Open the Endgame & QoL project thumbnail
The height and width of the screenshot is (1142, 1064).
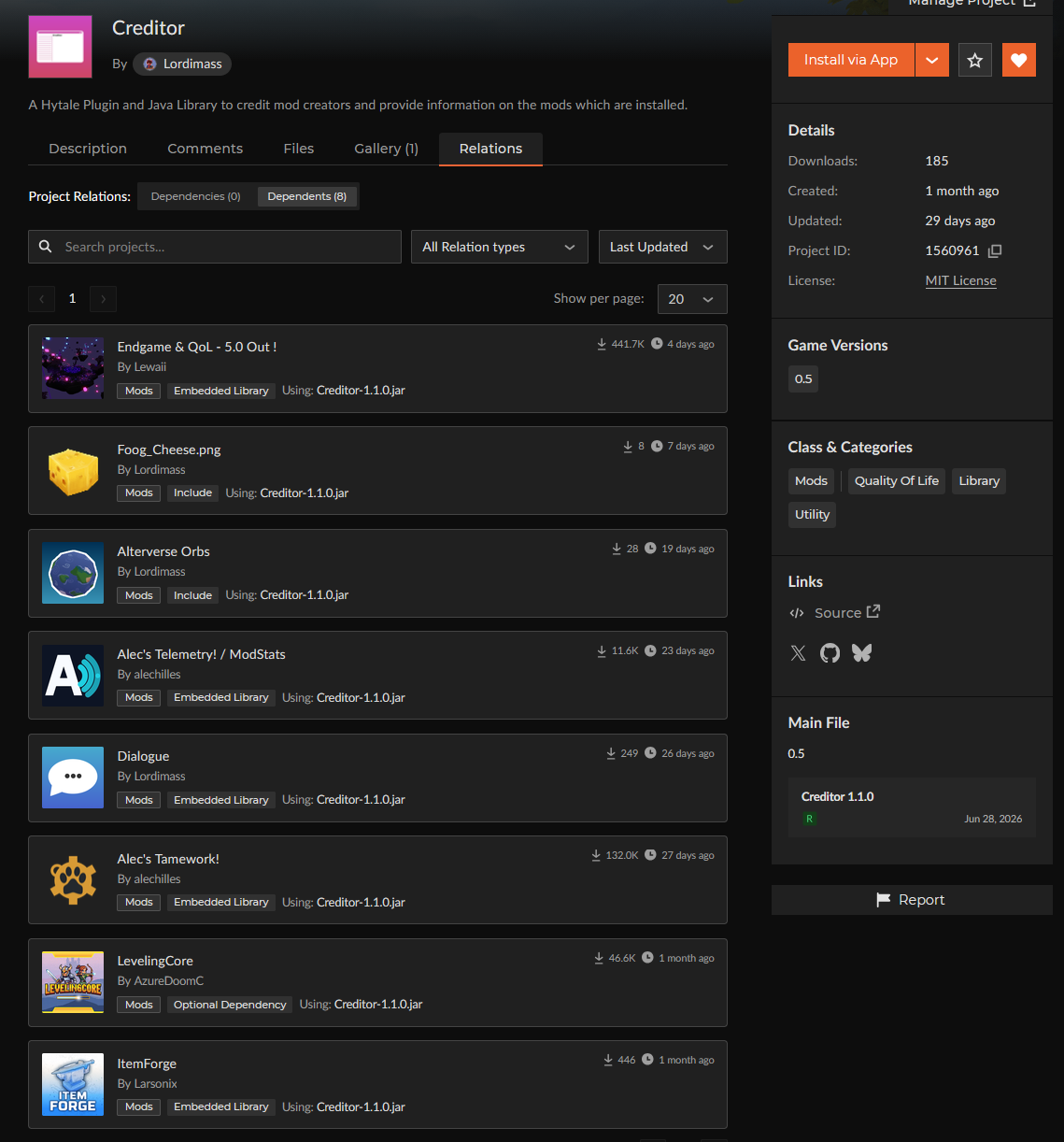point(73,368)
